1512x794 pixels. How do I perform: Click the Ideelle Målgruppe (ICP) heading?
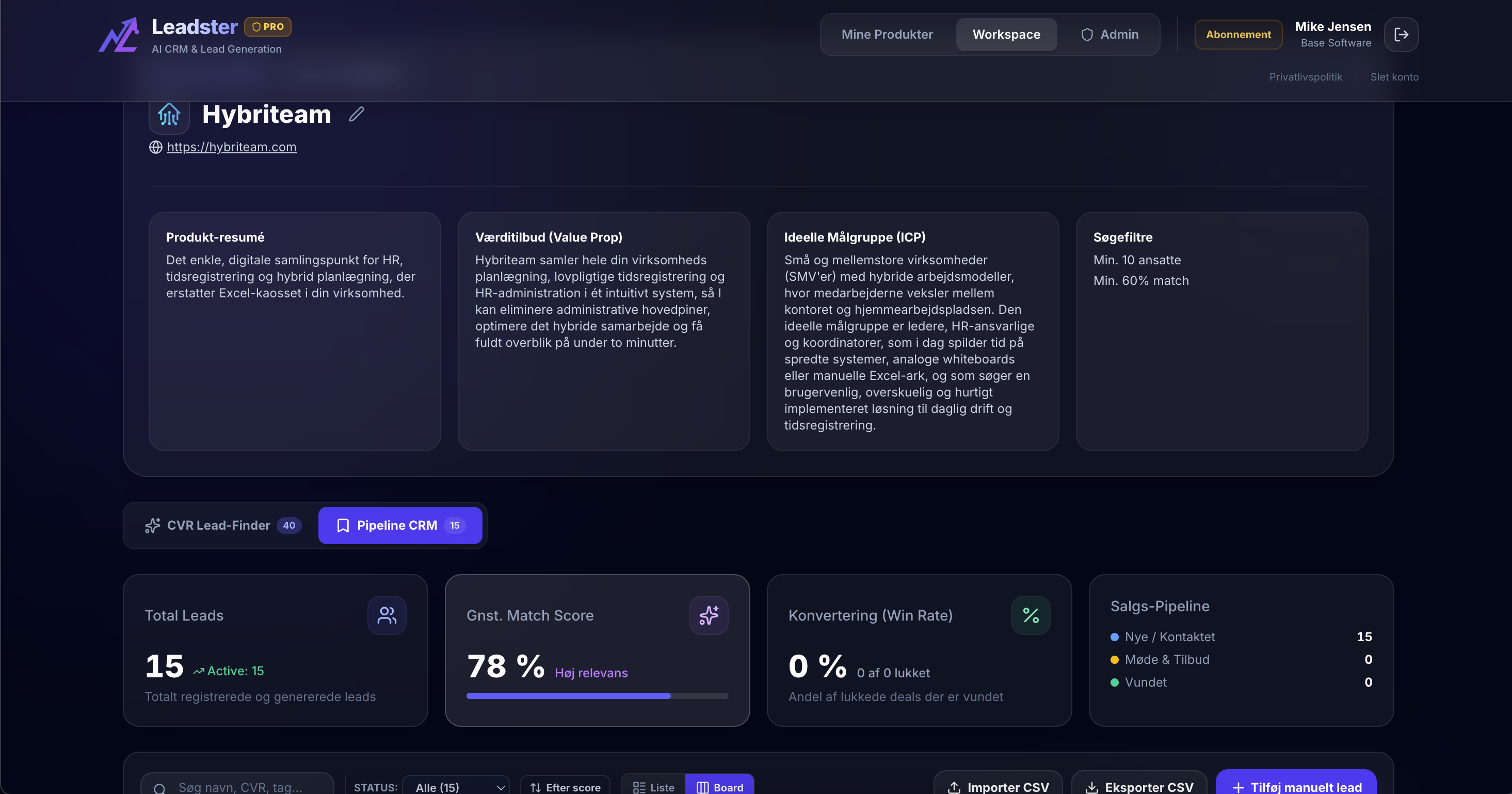pos(855,237)
